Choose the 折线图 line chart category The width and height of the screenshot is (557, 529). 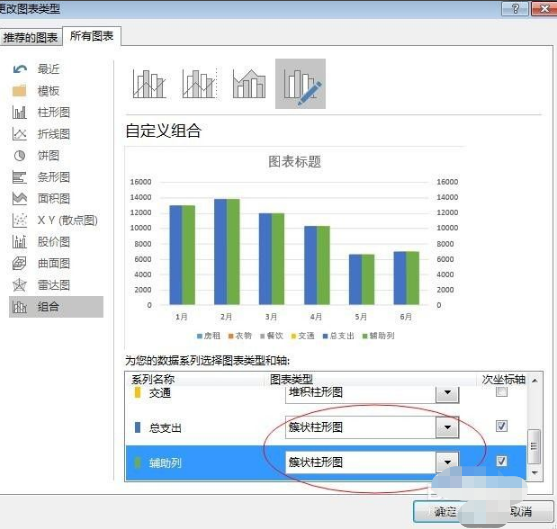(x=53, y=134)
